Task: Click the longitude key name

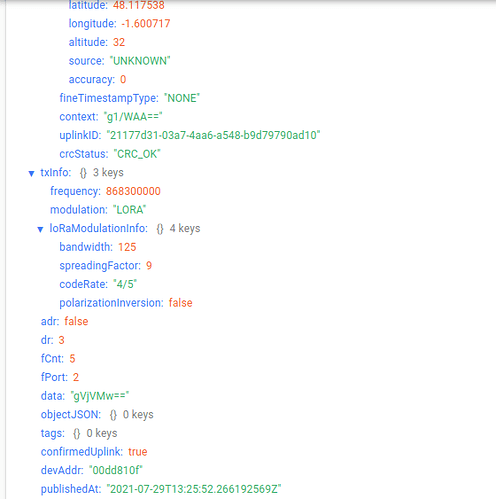Action: click(92, 23)
